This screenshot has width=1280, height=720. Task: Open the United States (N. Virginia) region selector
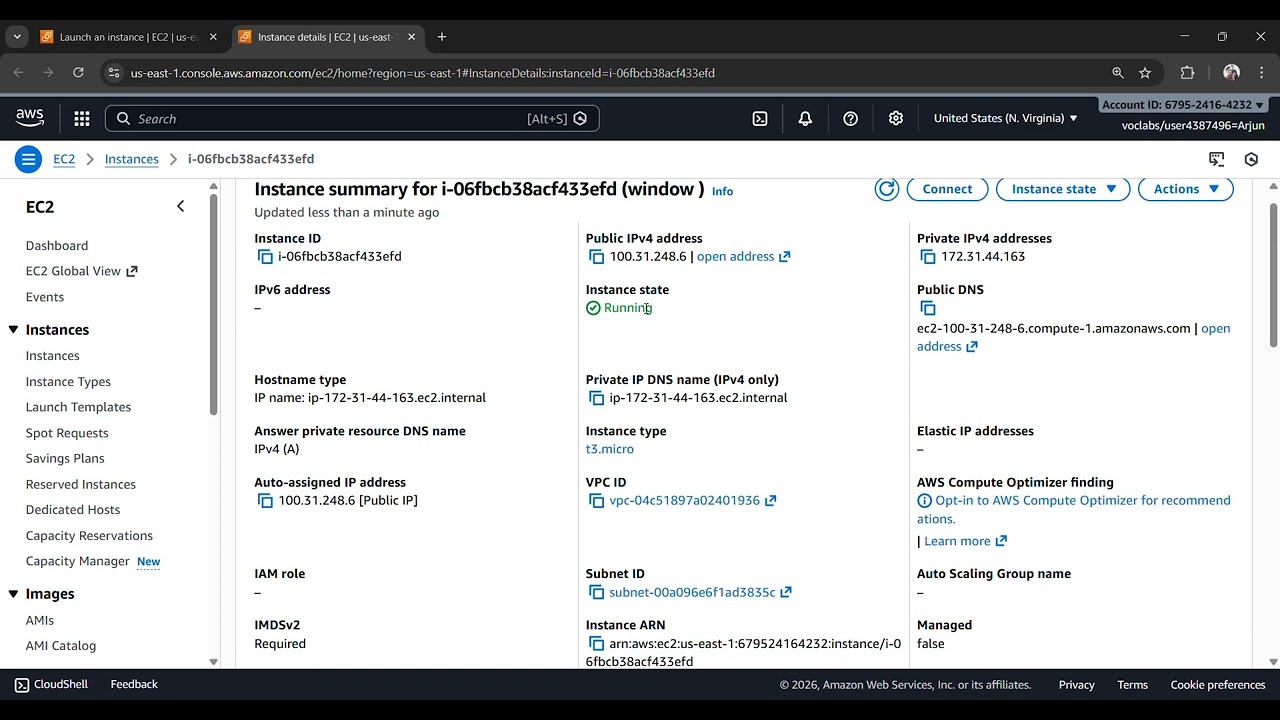tap(1006, 118)
